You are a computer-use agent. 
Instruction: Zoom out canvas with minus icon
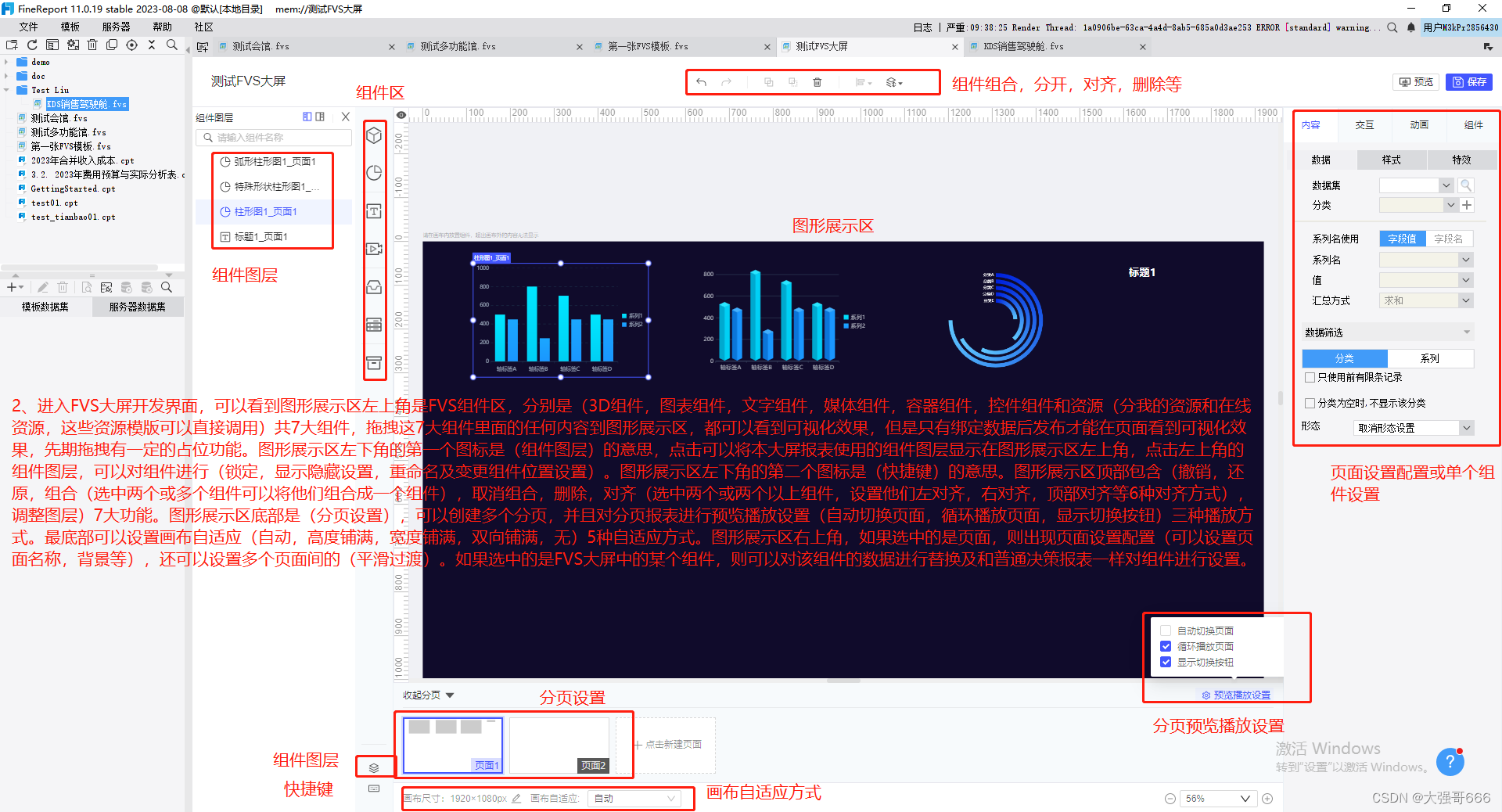1170,799
